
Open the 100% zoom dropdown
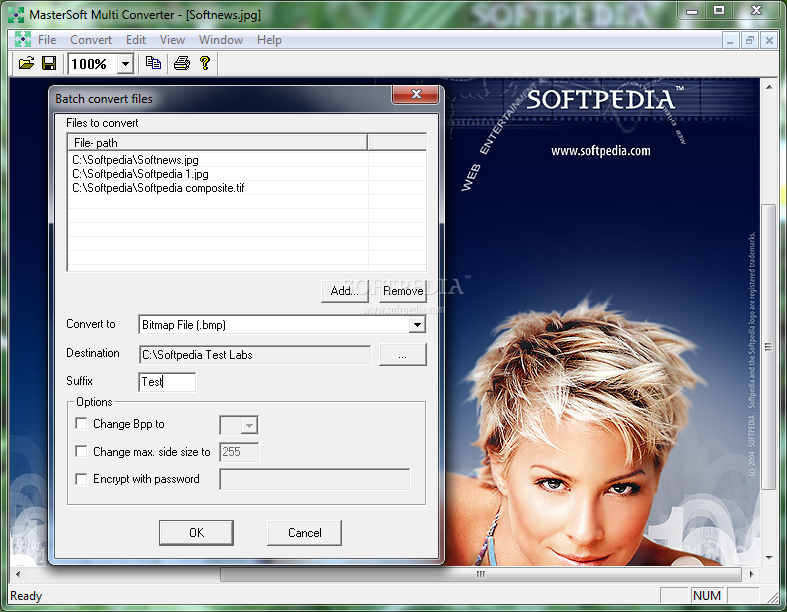[125, 64]
